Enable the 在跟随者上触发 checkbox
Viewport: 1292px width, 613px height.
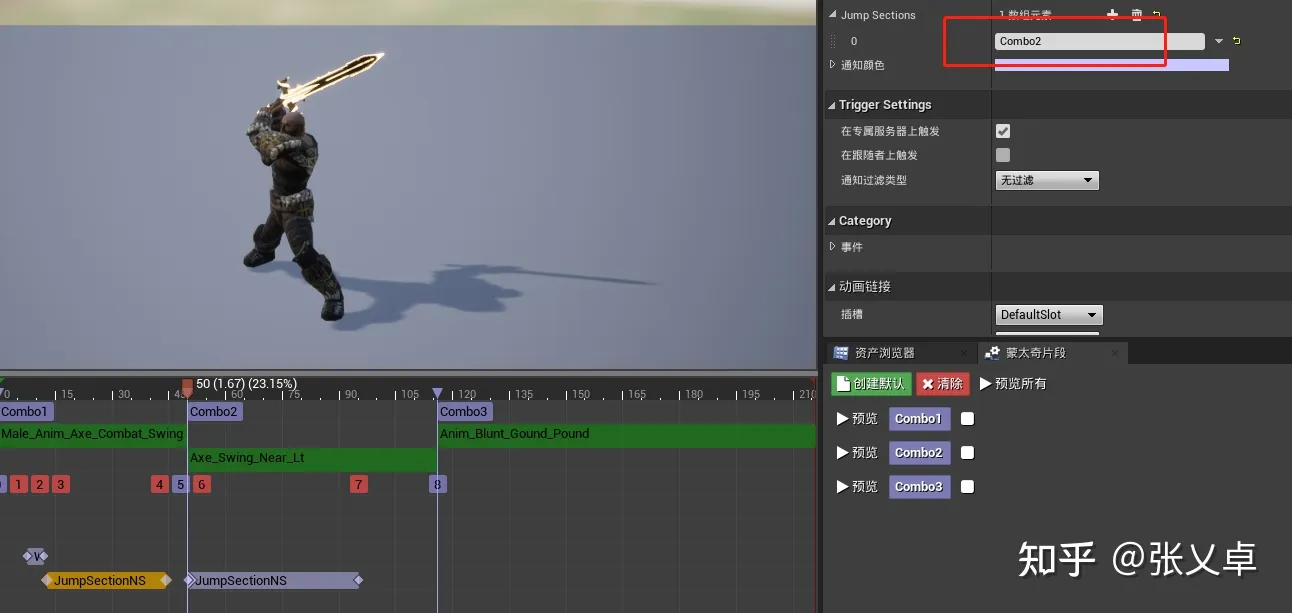(x=1002, y=155)
